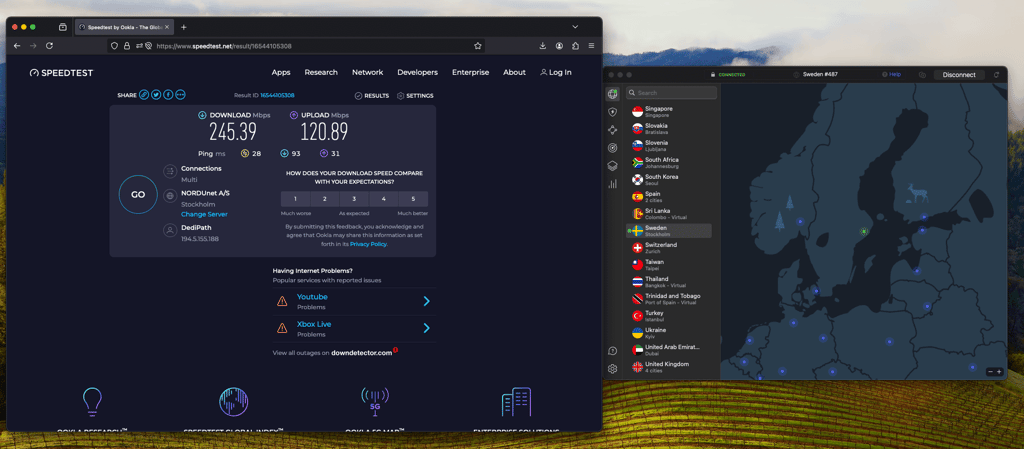The image size is (1024, 449).
Task: Open the help chat bubble icon in NordVPN sidebar
Action: pos(613,351)
